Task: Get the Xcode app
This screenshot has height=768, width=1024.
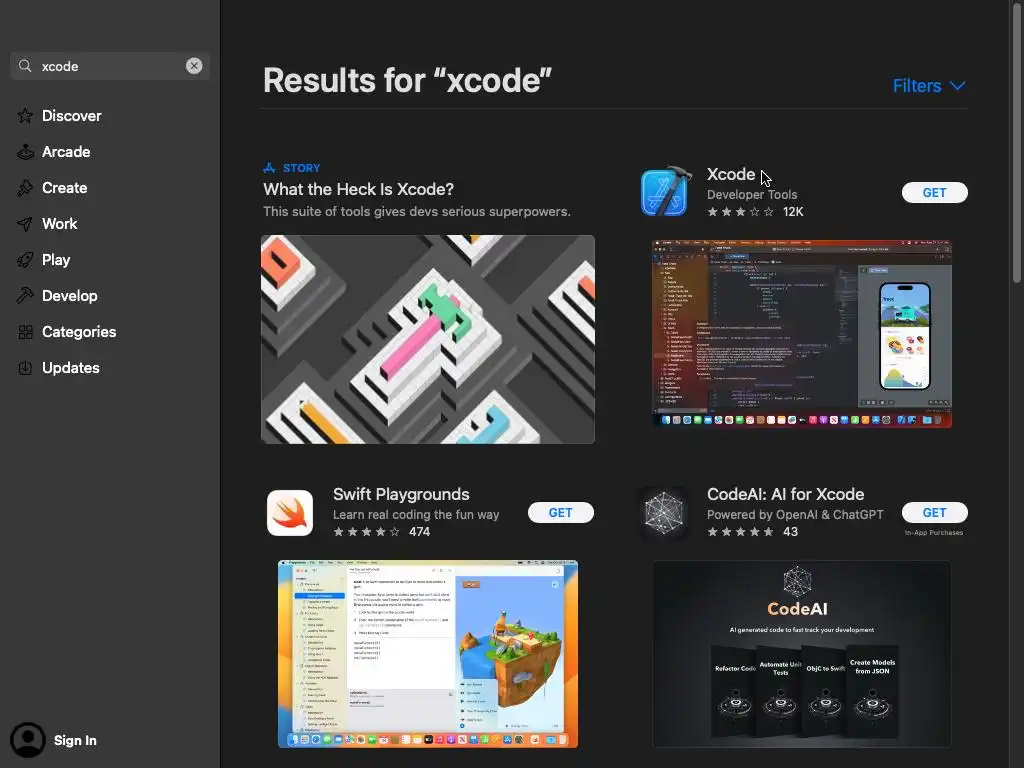Action: click(x=935, y=193)
